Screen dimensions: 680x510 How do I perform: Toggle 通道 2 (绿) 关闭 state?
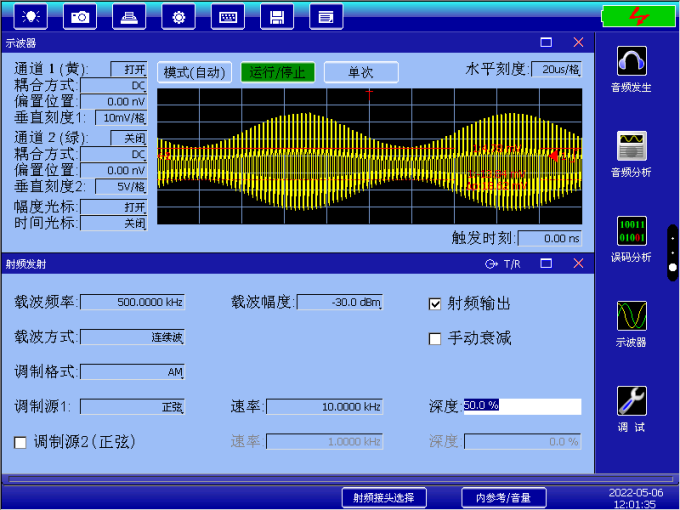(129, 138)
